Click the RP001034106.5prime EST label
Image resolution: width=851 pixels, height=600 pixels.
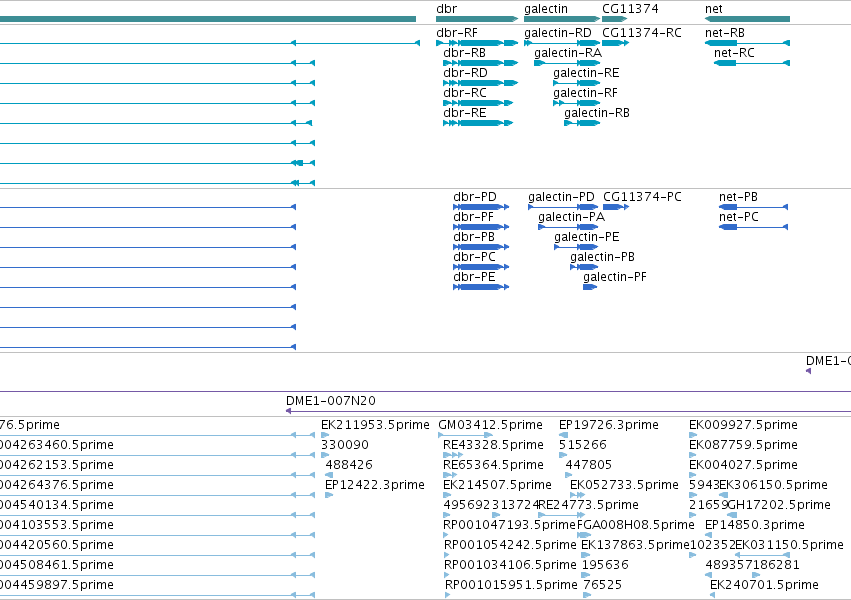(510, 565)
